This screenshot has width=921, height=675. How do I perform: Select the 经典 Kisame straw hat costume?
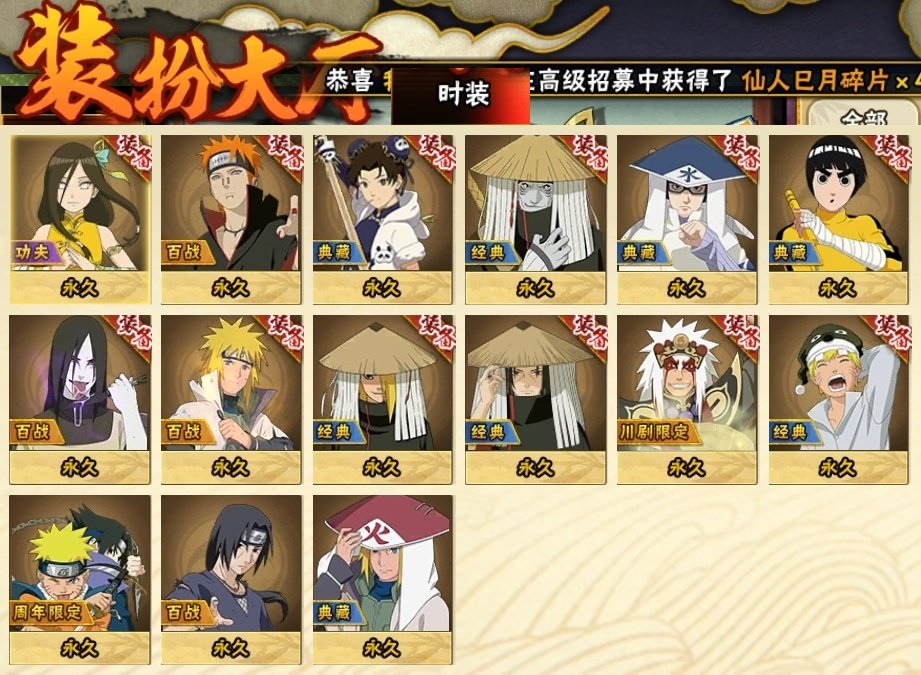(x=536, y=219)
